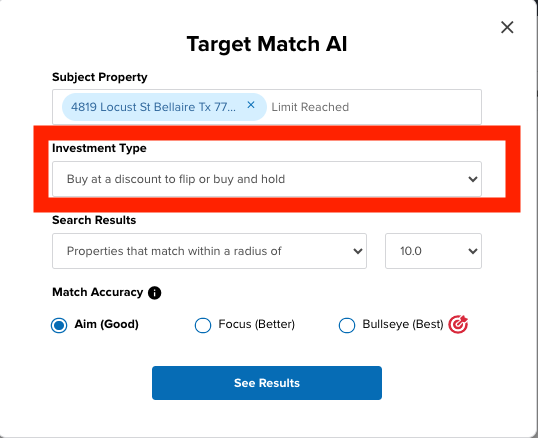Click the Subject Property input field
The height and width of the screenshot is (438, 538).
tap(267, 107)
